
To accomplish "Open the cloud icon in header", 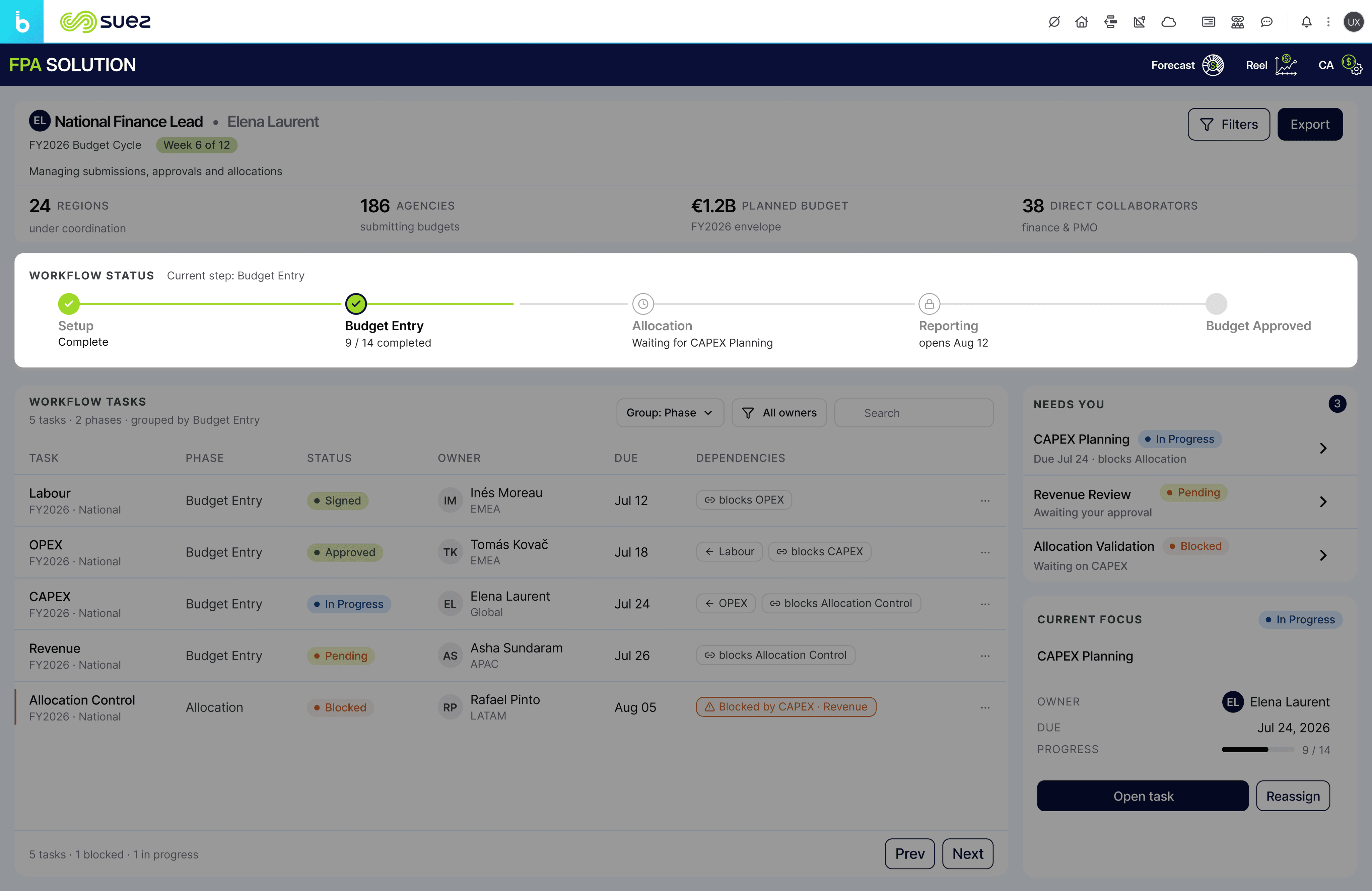I will tap(1168, 22).
